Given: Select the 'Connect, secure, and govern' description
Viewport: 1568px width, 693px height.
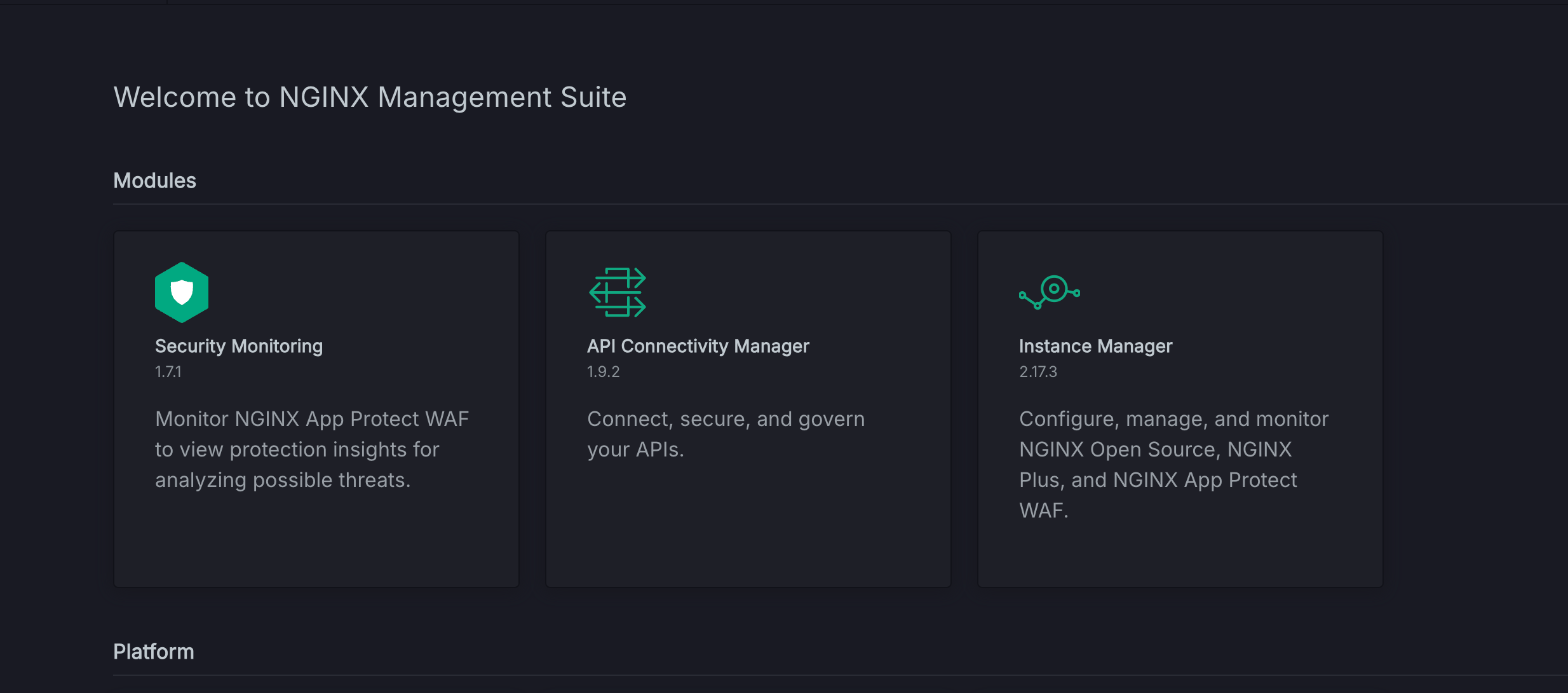Looking at the screenshot, I should (726, 419).
